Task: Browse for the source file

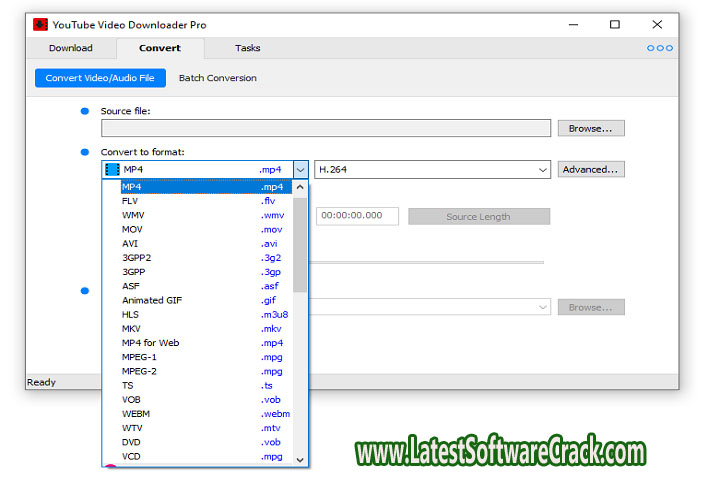Action: [x=591, y=128]
